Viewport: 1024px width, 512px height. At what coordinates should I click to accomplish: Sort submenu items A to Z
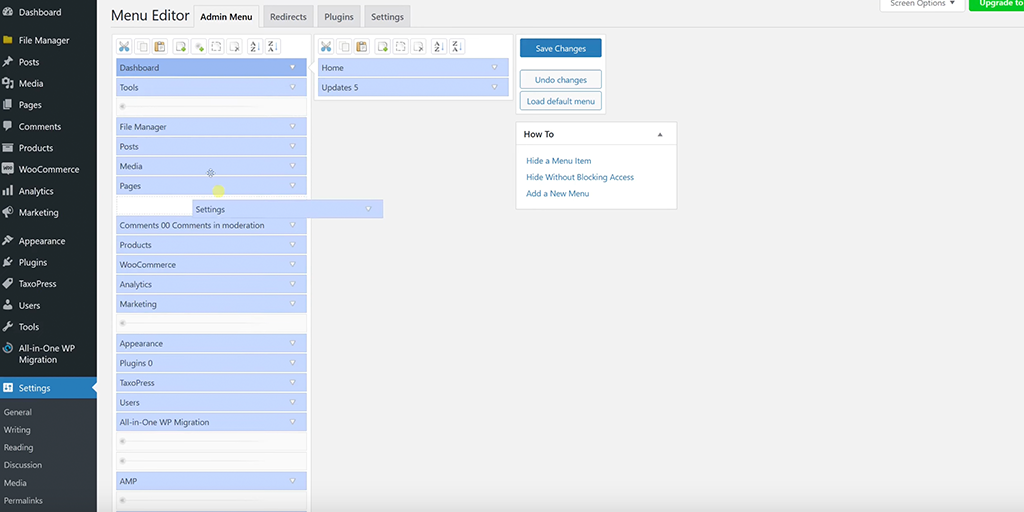point(439,46)
